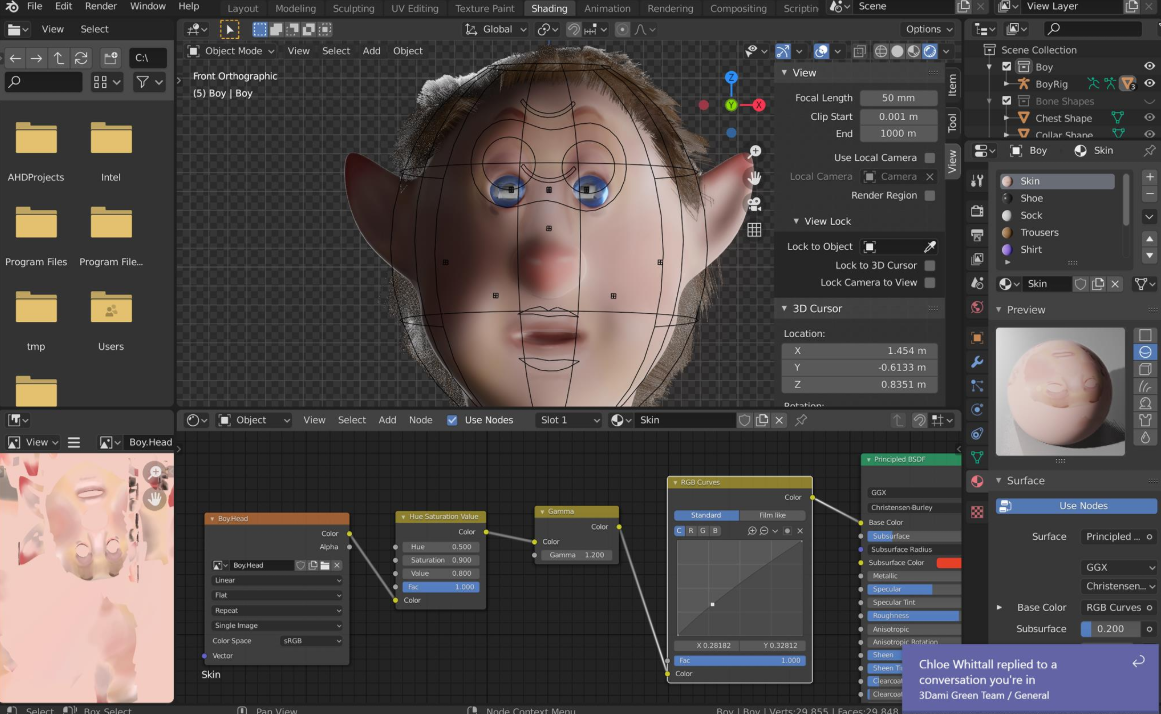1161x714 pixels.
Task: Open World properties tab icon
Action: [977, 307]
